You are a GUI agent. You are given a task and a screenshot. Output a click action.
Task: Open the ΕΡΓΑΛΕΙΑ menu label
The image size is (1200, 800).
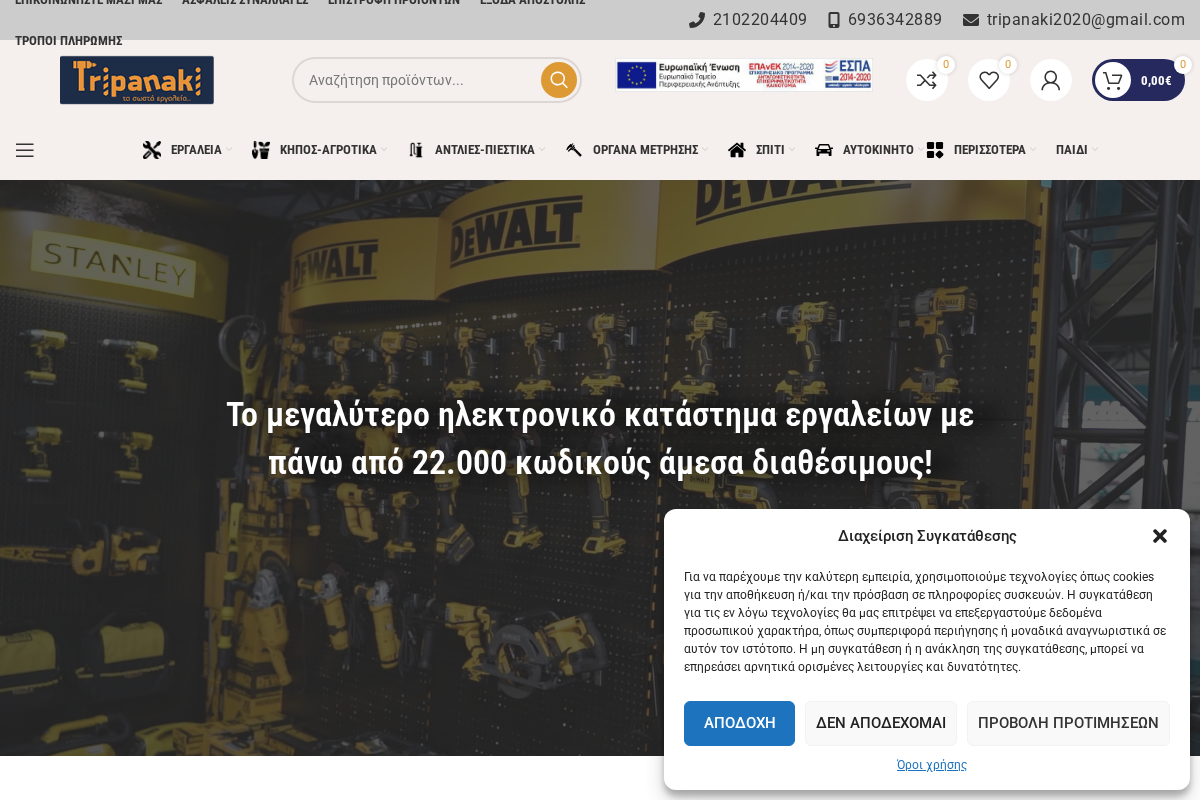click(196, 150)
